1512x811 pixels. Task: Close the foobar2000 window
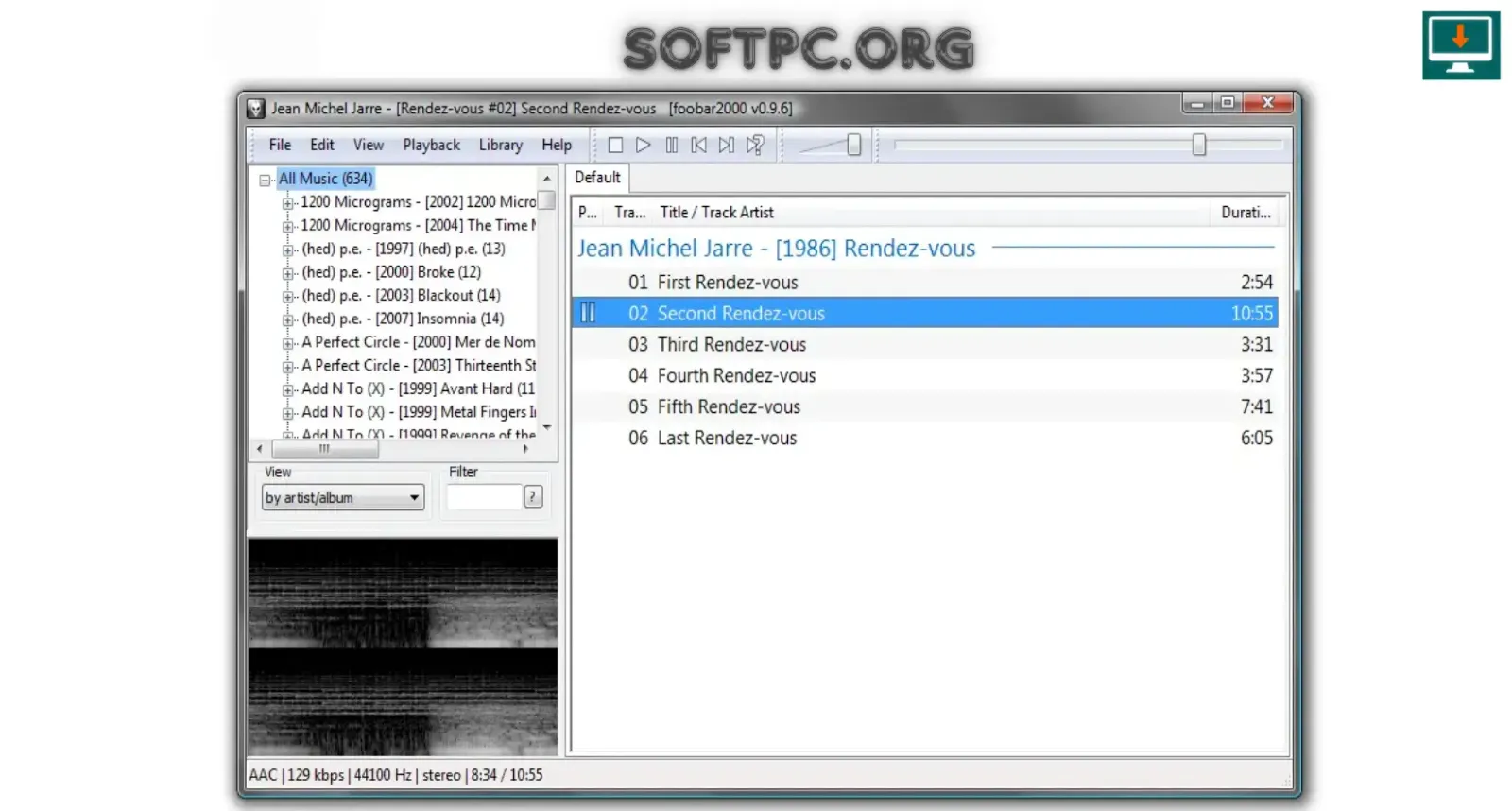click(x=1267, y=103)
